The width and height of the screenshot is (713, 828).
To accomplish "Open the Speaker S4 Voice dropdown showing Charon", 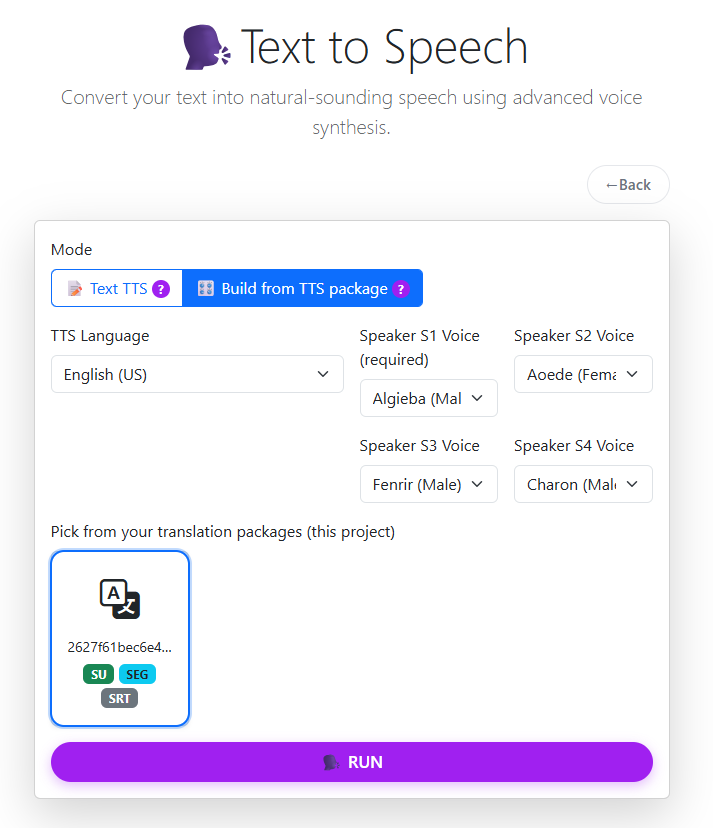I will click(583, 484).
